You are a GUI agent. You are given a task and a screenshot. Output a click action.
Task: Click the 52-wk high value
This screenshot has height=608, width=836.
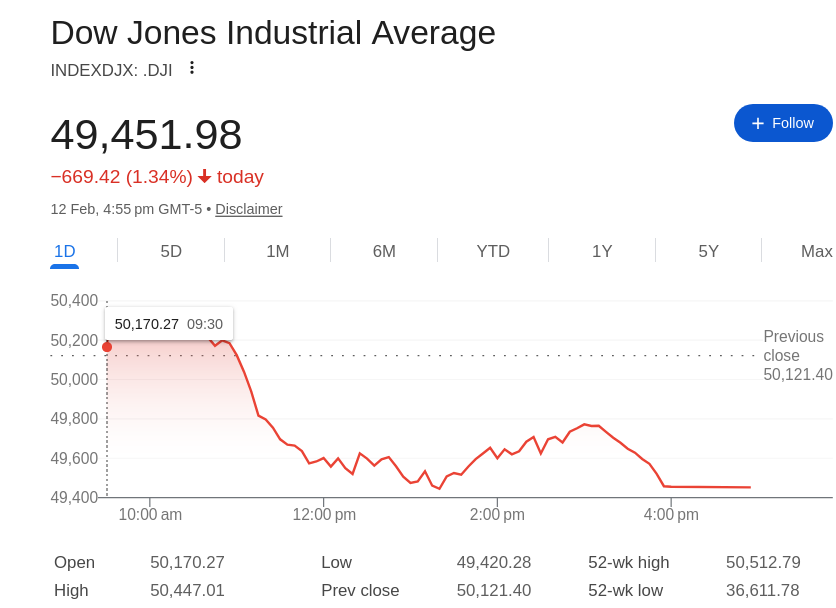click(763, 562)
